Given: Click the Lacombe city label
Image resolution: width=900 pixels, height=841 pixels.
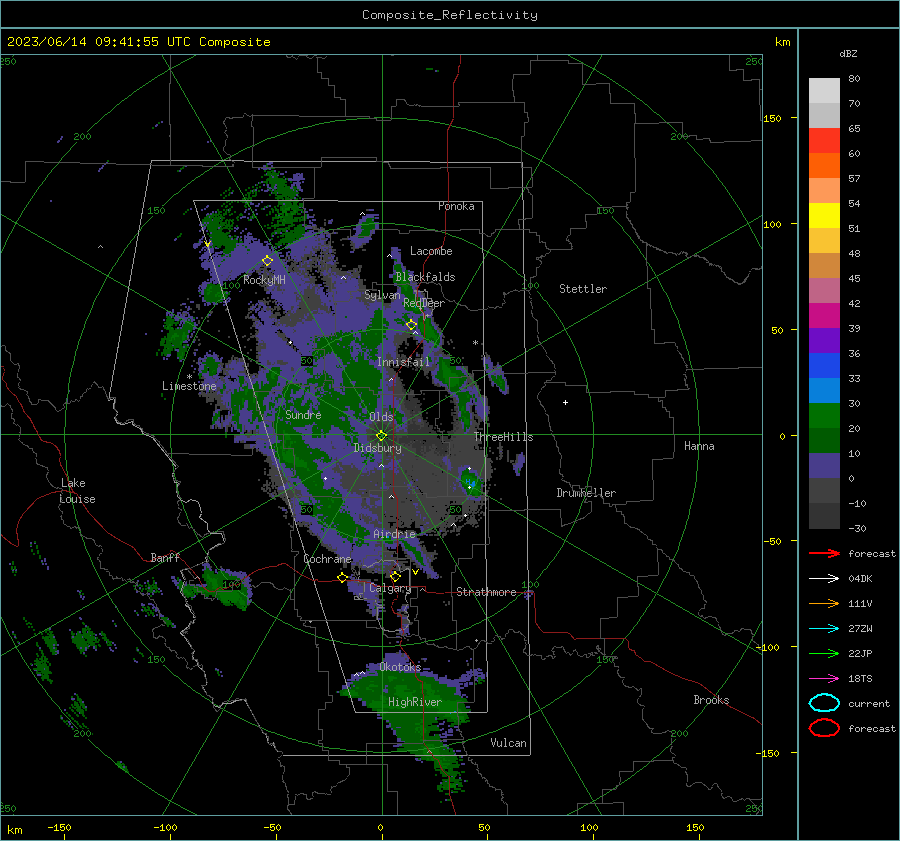Looking at the screenshot, I should 431,251.
